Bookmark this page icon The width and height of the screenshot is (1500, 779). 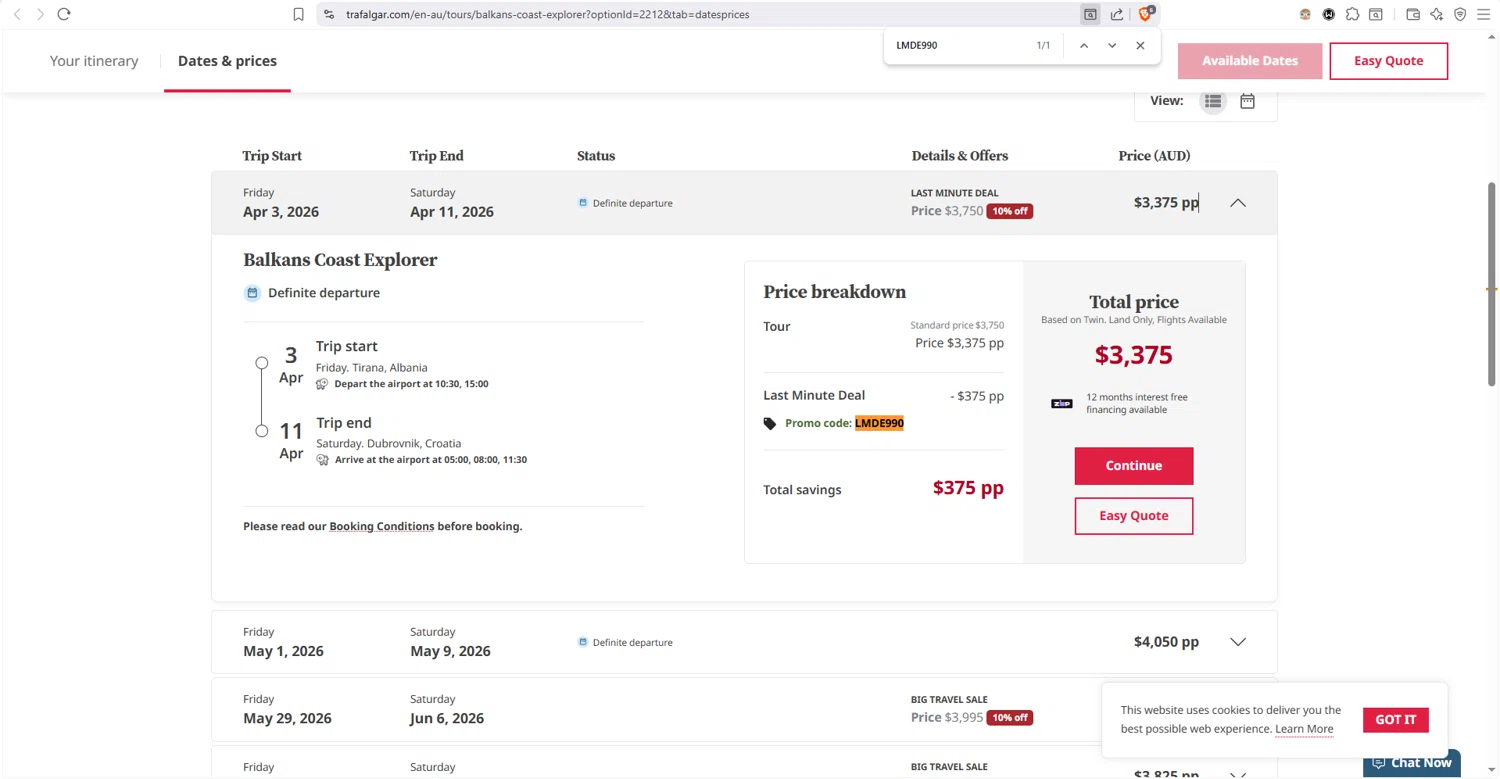[298, 14]
